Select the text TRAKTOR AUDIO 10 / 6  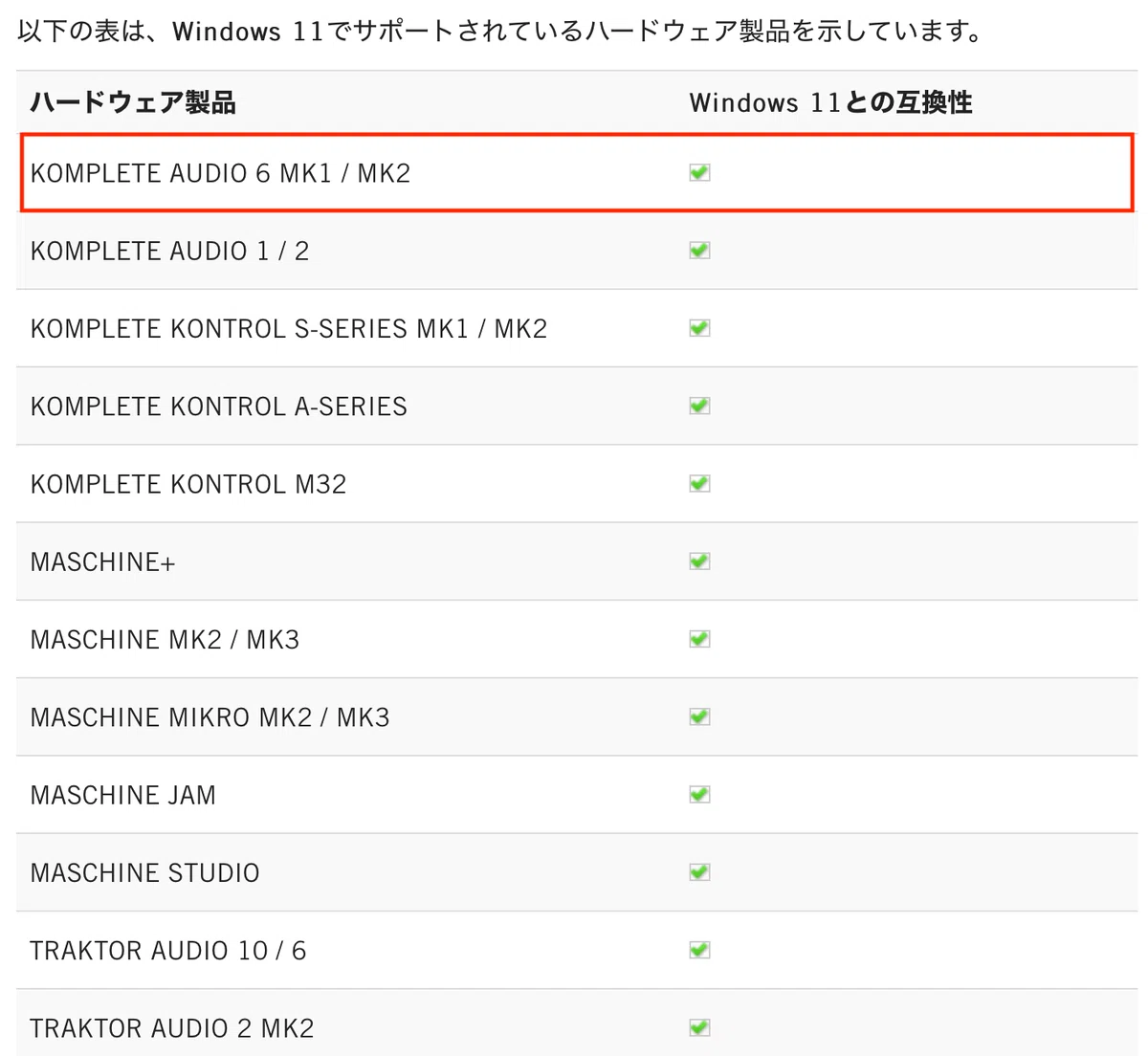168,951
